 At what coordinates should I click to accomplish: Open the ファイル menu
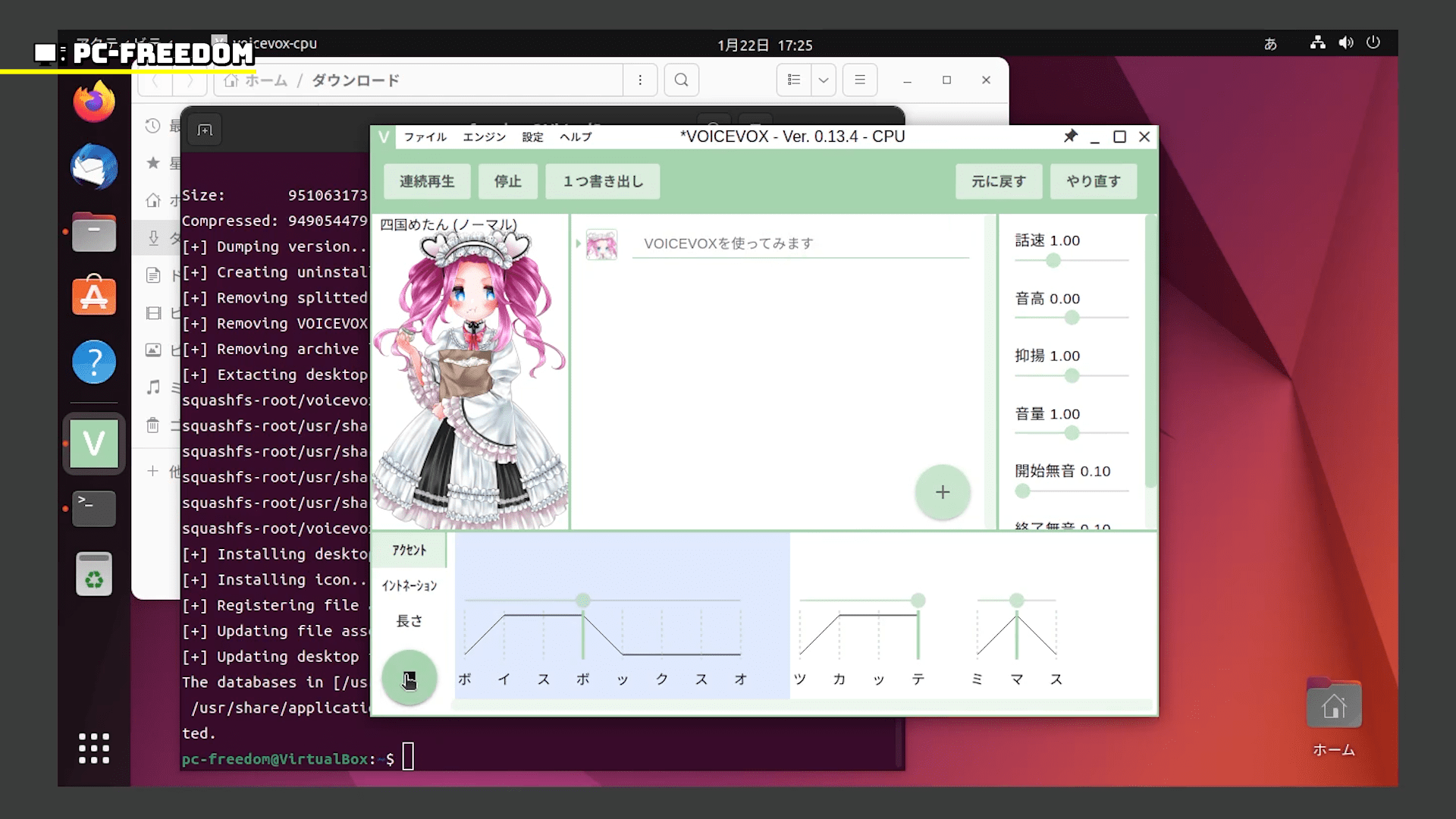(x=425, y=137)
